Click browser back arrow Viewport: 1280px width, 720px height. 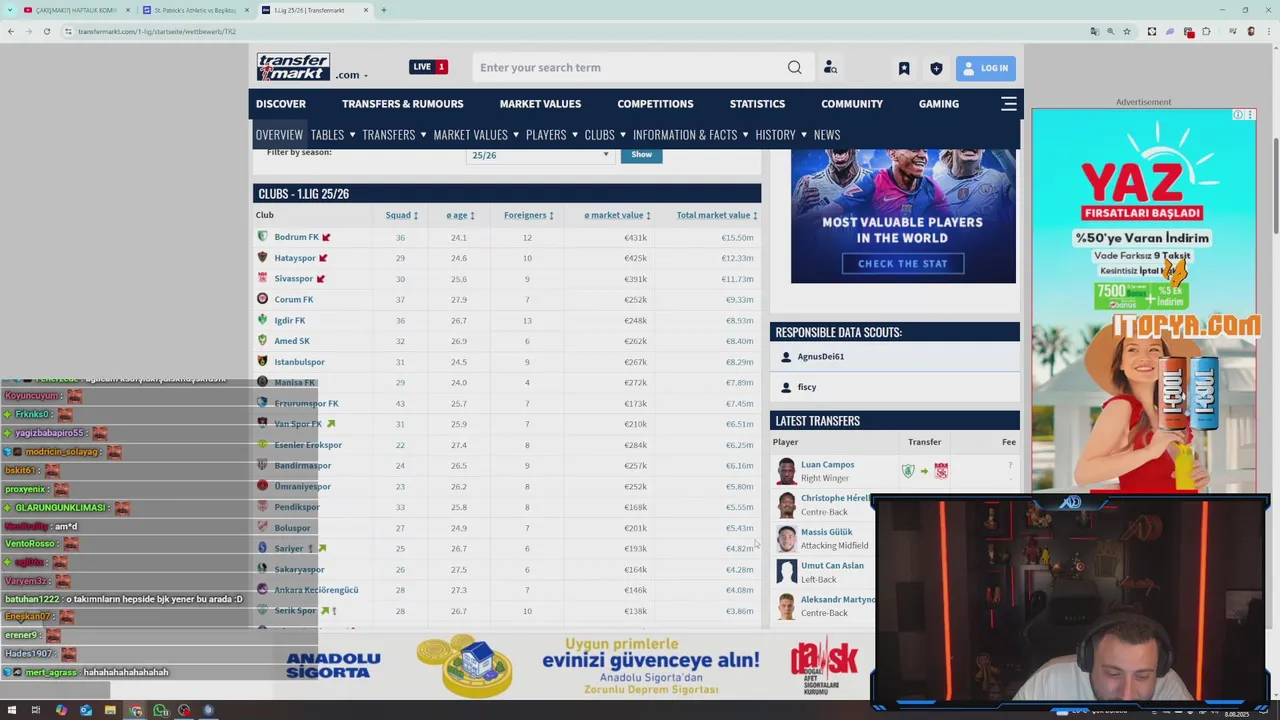tap(10, 31)
